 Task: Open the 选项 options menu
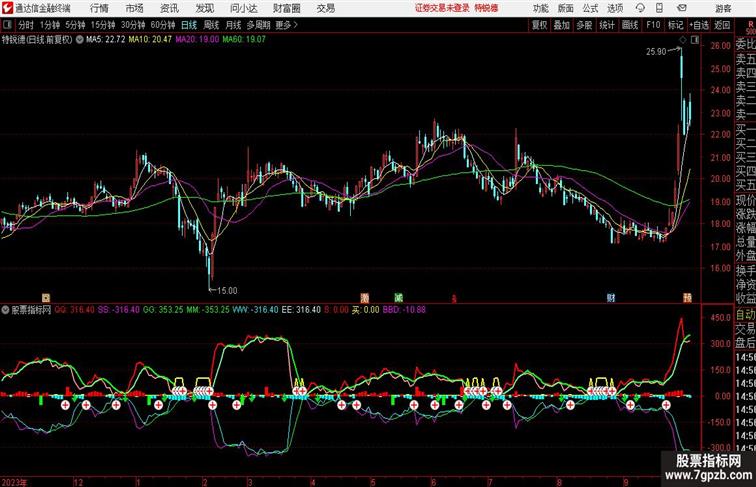pos(615,8)
